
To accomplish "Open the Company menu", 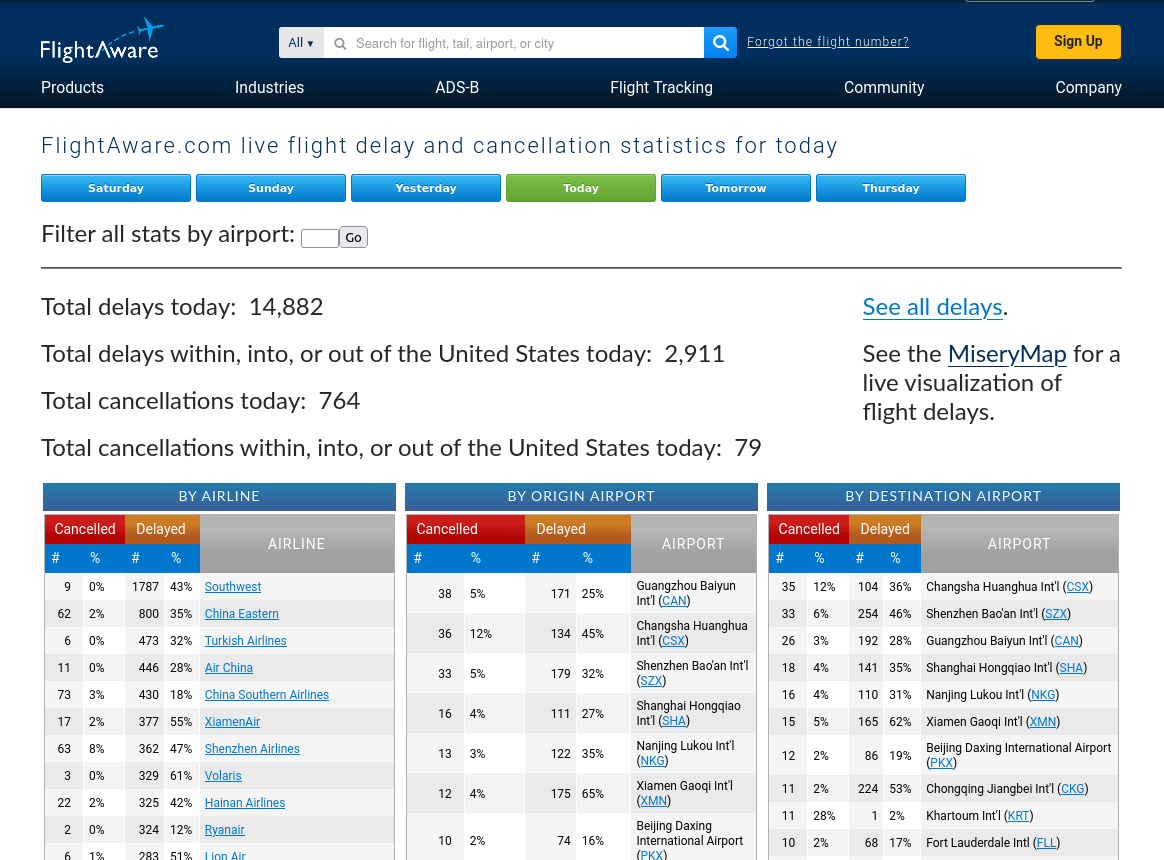I will click(x=1088, y=88).
